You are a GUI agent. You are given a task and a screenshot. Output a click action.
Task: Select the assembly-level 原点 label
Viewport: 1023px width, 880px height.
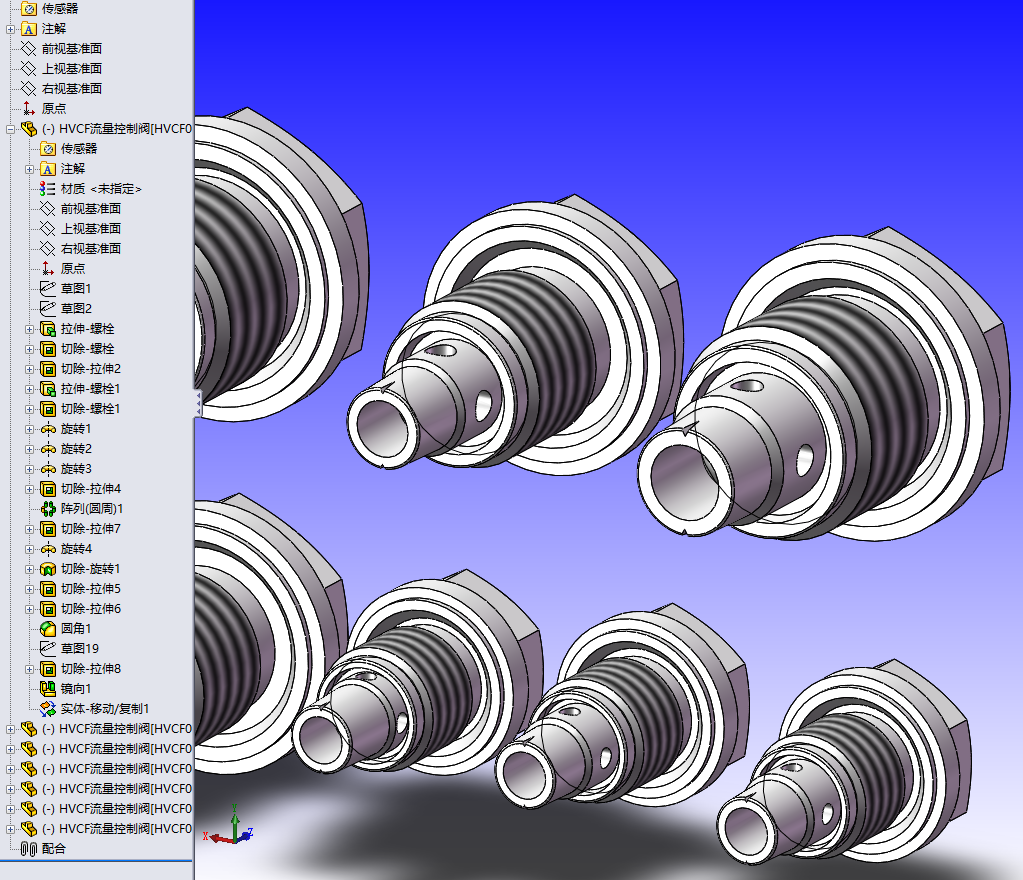[54, 108]
